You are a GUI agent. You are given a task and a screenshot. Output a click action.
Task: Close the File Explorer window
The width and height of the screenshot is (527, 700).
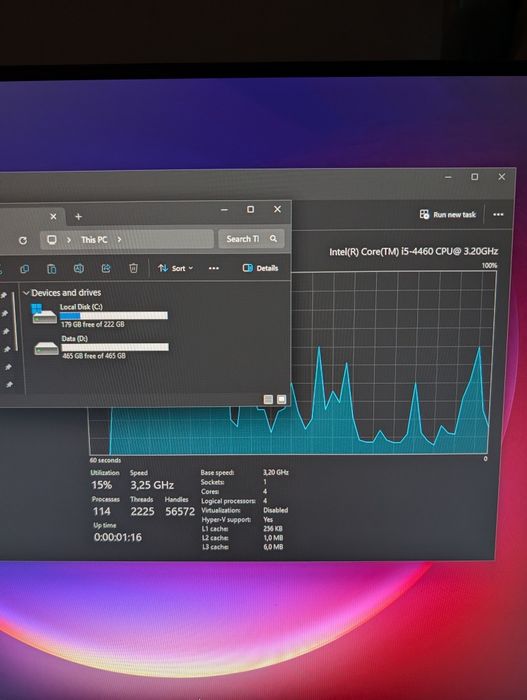(x=277, y=209)
